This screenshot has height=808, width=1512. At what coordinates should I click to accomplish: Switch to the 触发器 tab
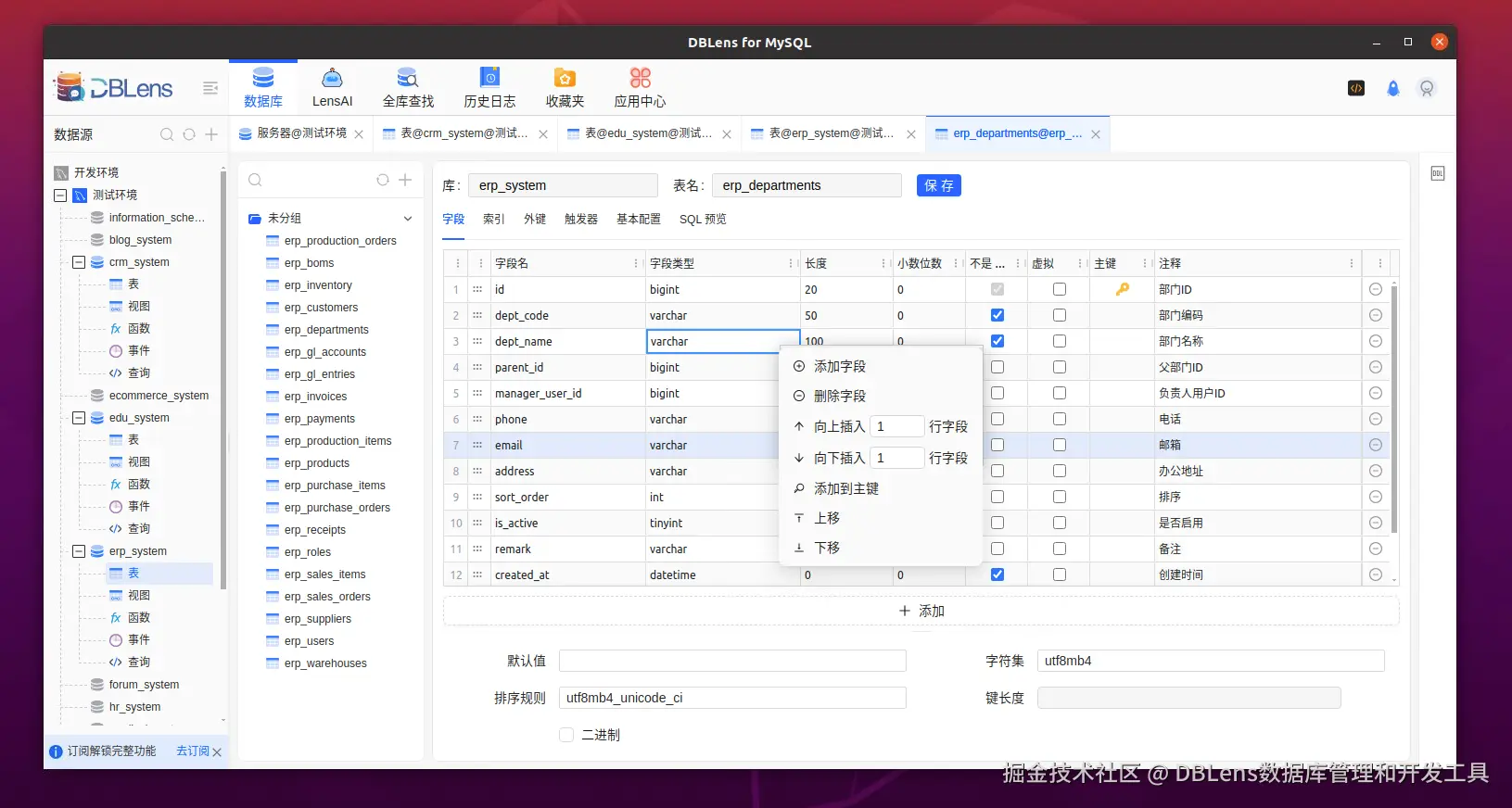[x=581, y=219]
